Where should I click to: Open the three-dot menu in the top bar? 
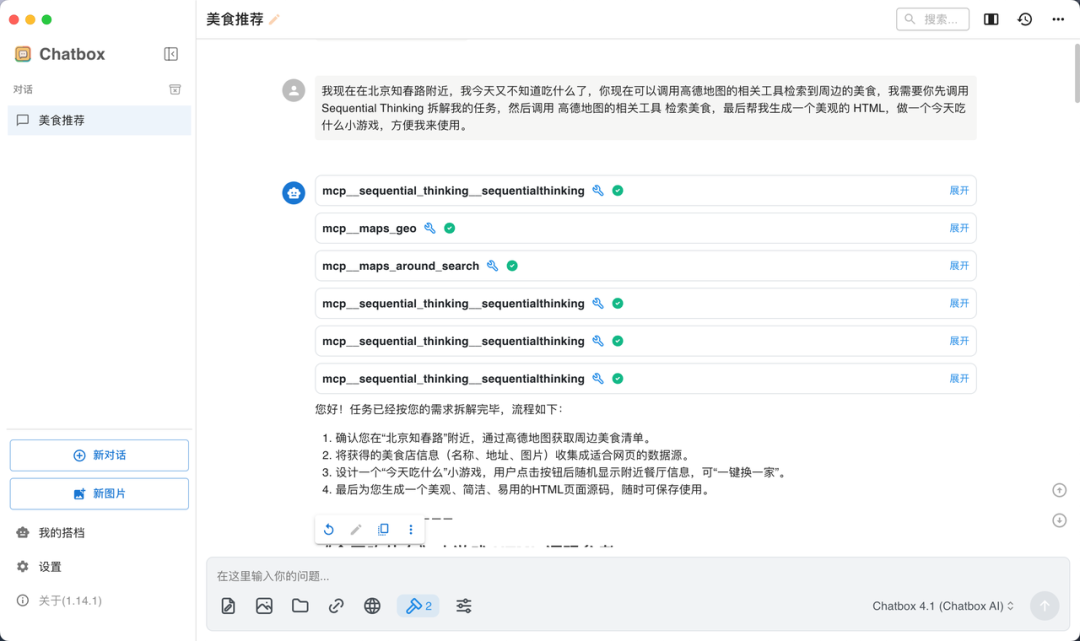(x=1057, y=18)
